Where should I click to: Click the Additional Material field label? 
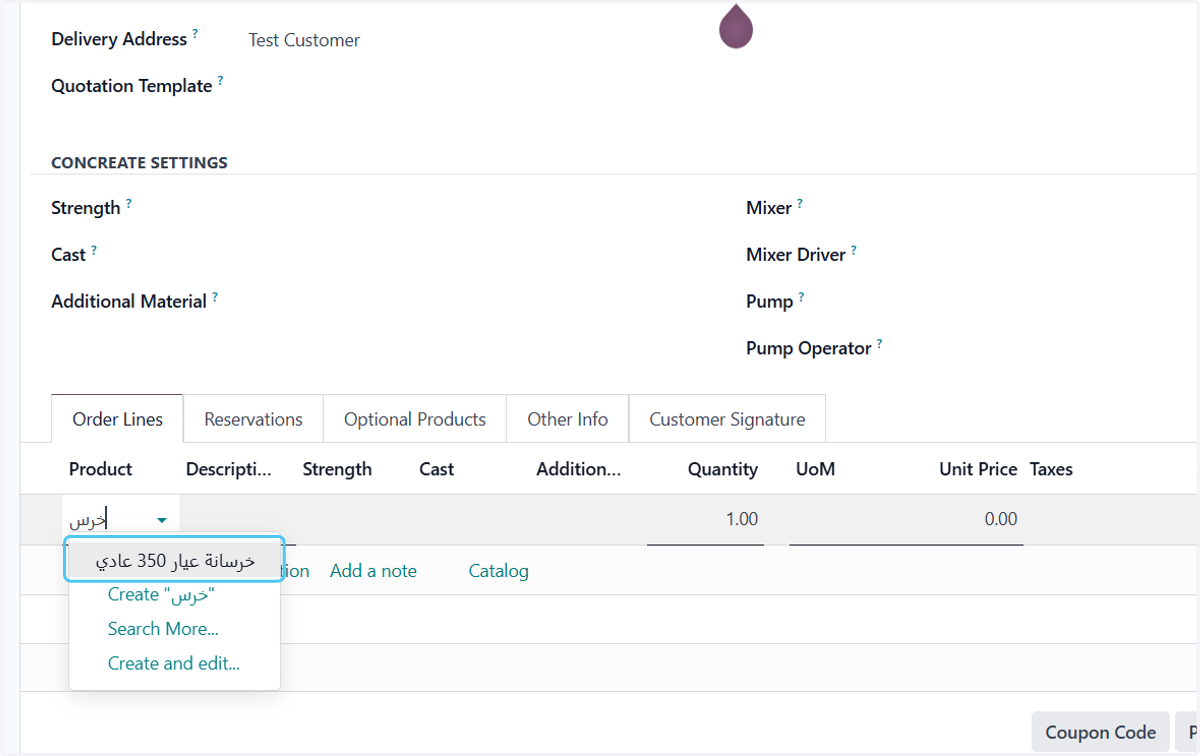click(129, 301)
